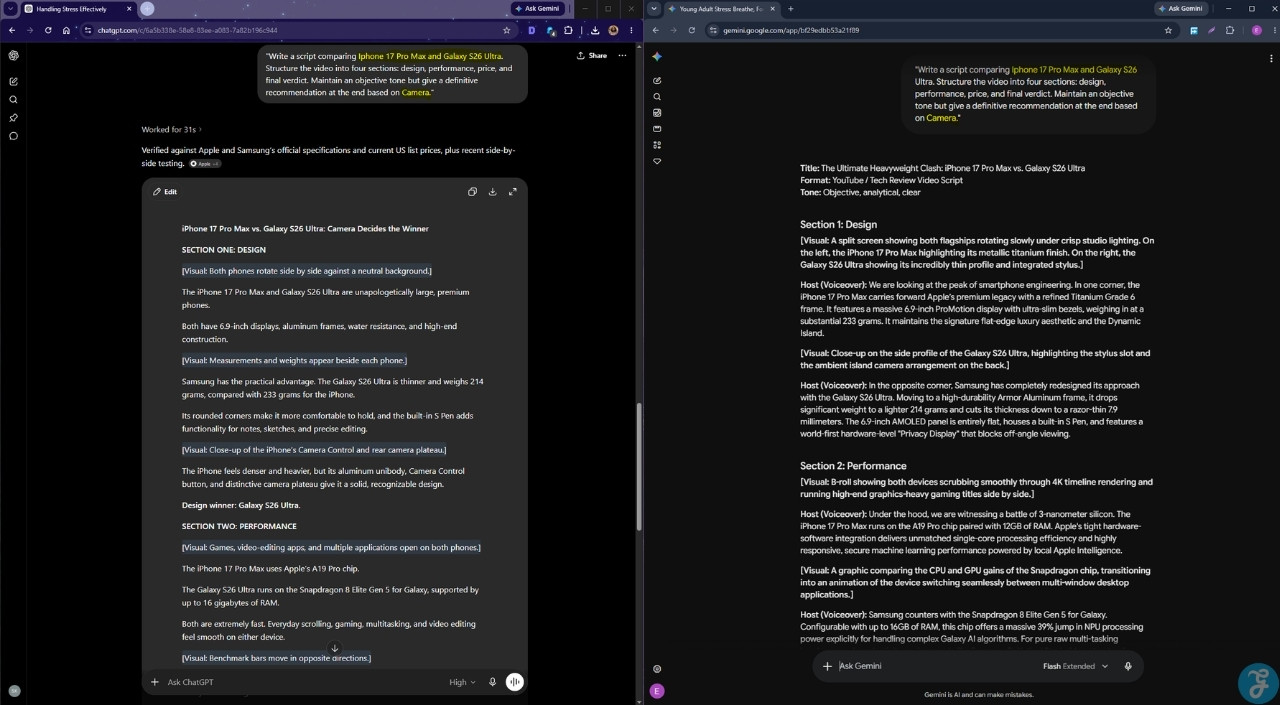
Task: Expand the 'Worked for 31s' details
Action: pos(171,129)
